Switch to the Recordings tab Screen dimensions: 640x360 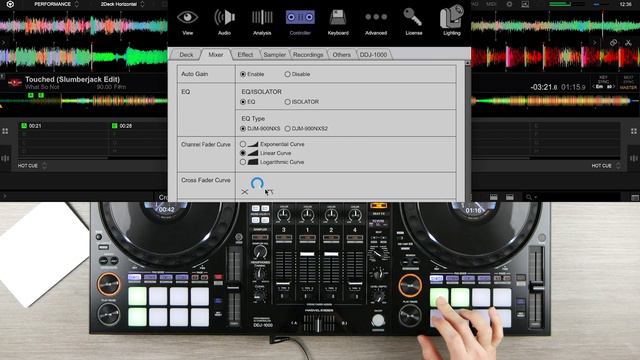pos(308,55)
